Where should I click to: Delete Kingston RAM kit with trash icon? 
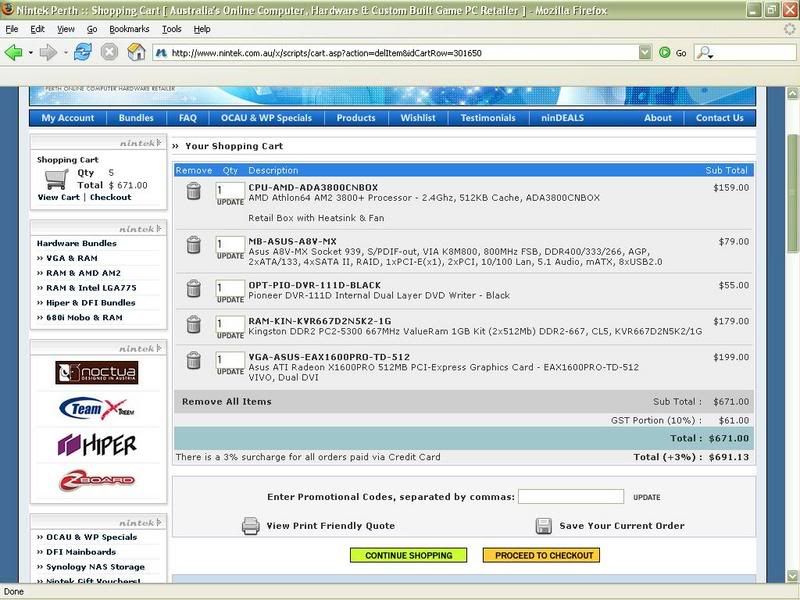click(193, 324)
